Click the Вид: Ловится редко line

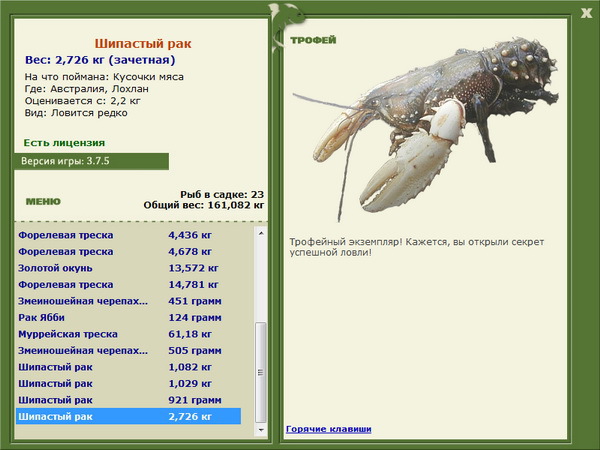tap(76, 113)
